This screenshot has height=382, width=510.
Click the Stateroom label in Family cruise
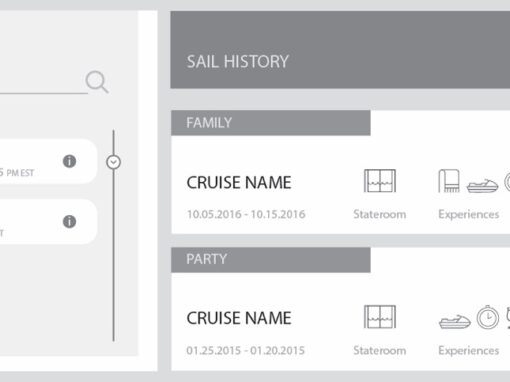pyautogui.click(x=380, y=214)
